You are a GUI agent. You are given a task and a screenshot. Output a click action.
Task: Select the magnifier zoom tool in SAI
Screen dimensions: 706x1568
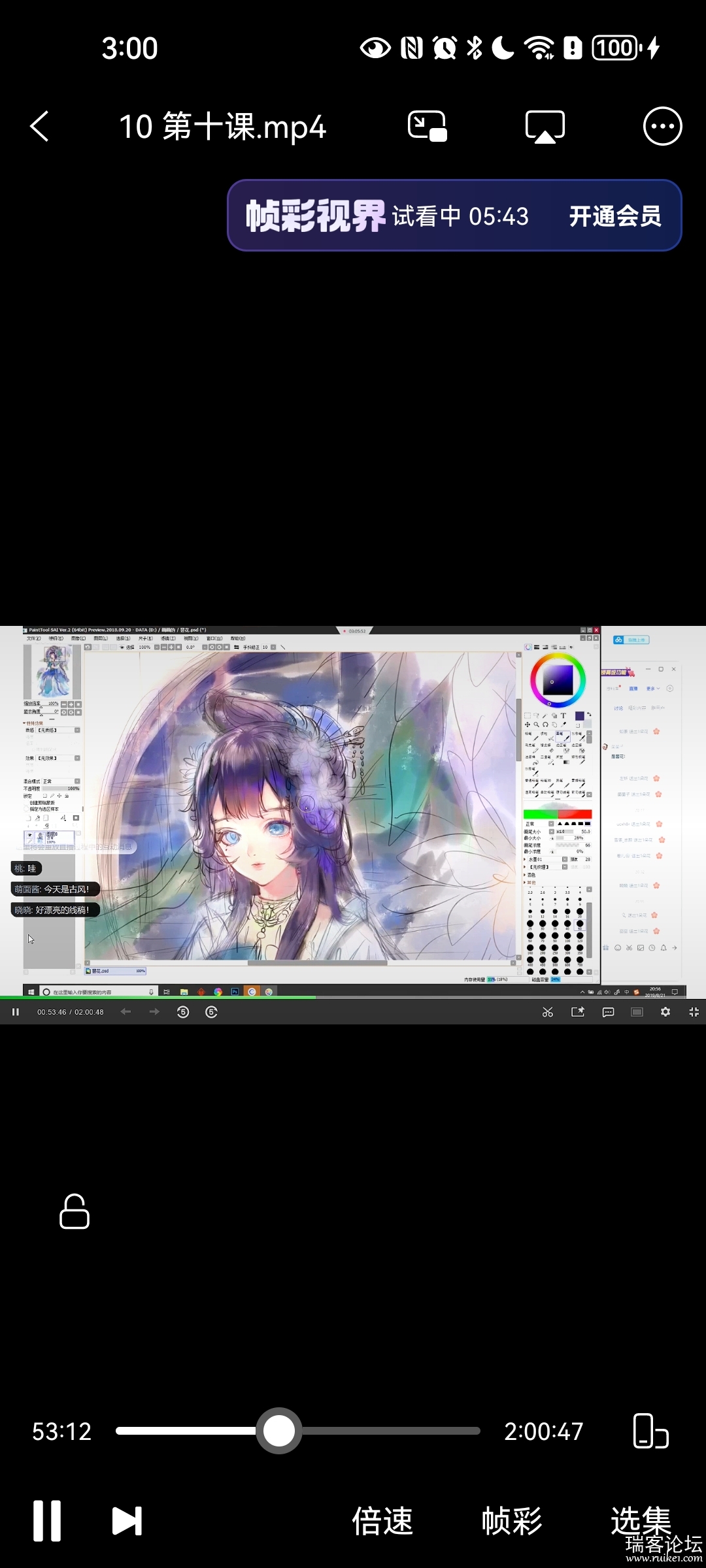click(x=537, y=725)
